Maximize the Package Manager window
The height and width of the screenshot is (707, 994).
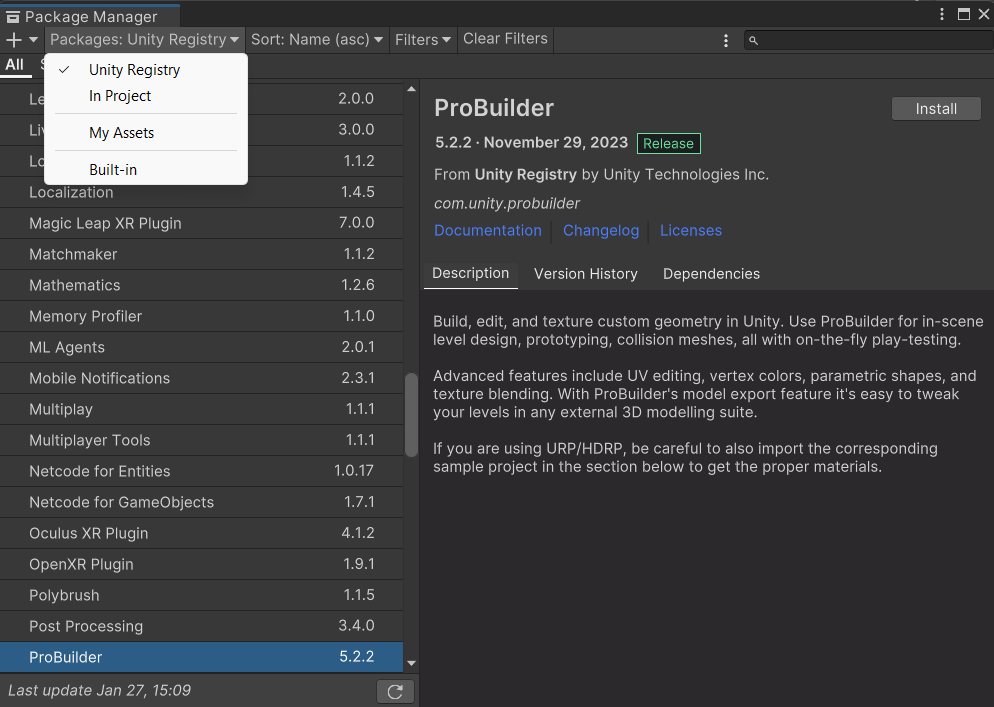(x=964, y=14)
